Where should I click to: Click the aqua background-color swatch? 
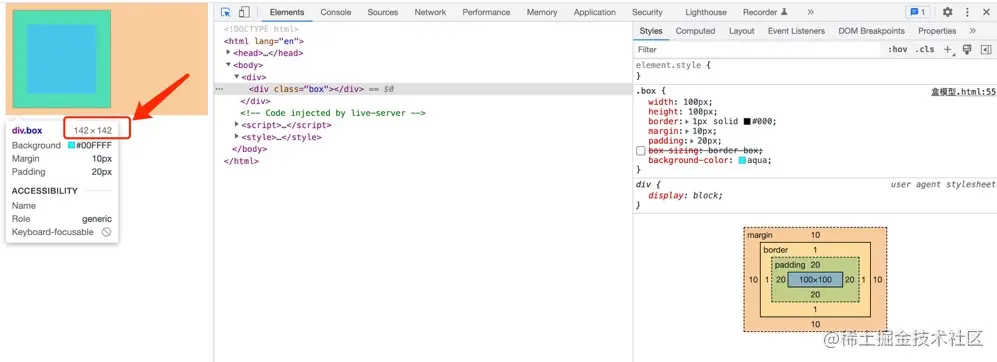tap(742, 161)
